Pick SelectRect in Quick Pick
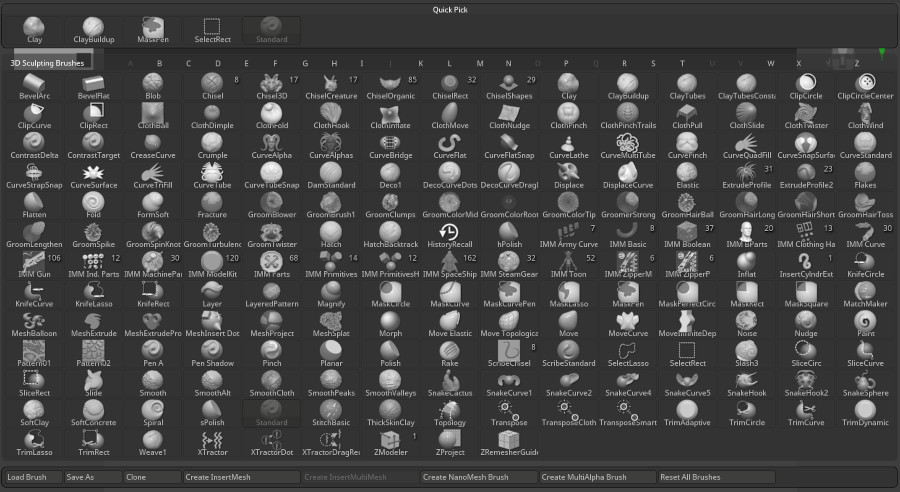 (212, 30)
